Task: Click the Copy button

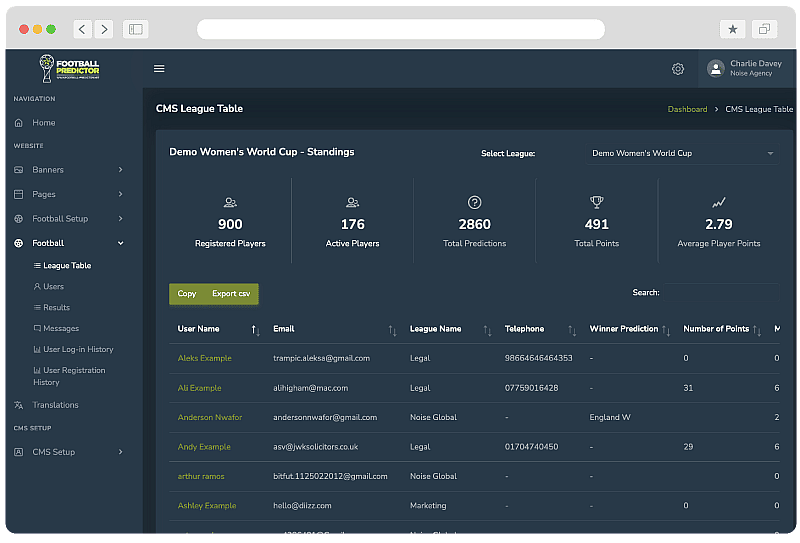Action: tap(187, 293)
